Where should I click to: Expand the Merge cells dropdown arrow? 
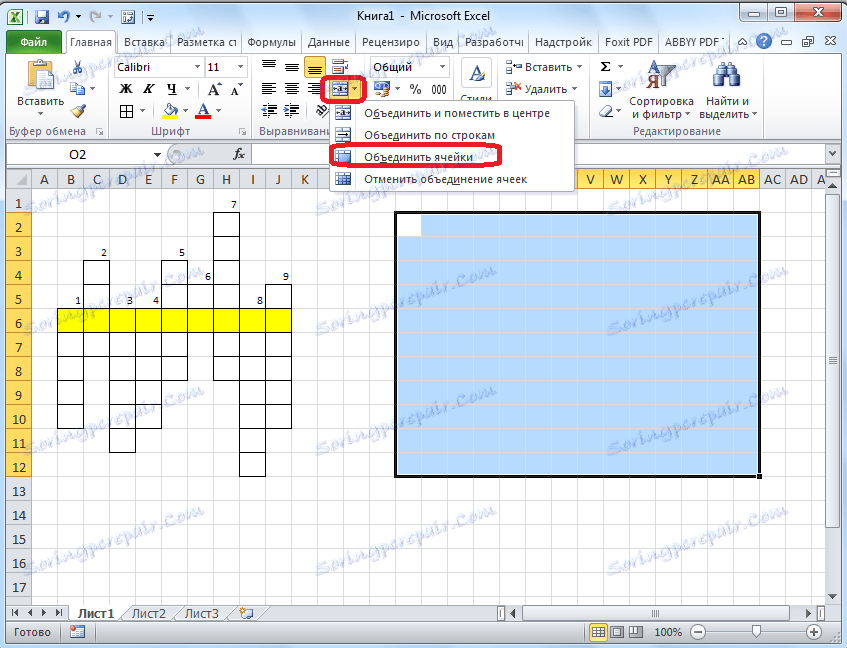(355, 89)
